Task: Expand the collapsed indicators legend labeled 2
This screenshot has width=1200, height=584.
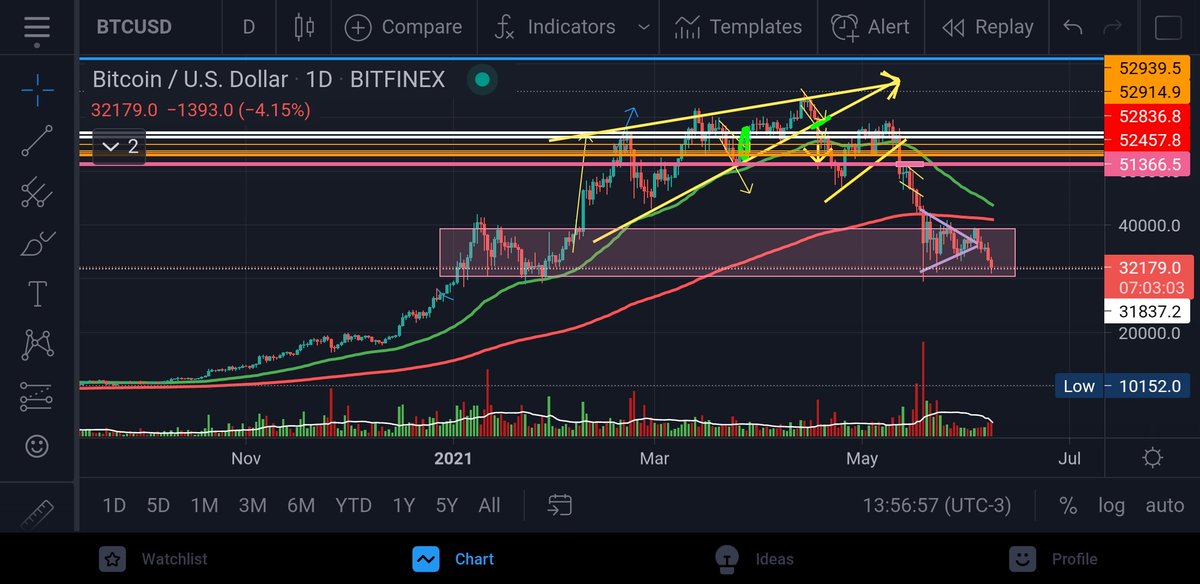Action: click(x=120, y=147)
